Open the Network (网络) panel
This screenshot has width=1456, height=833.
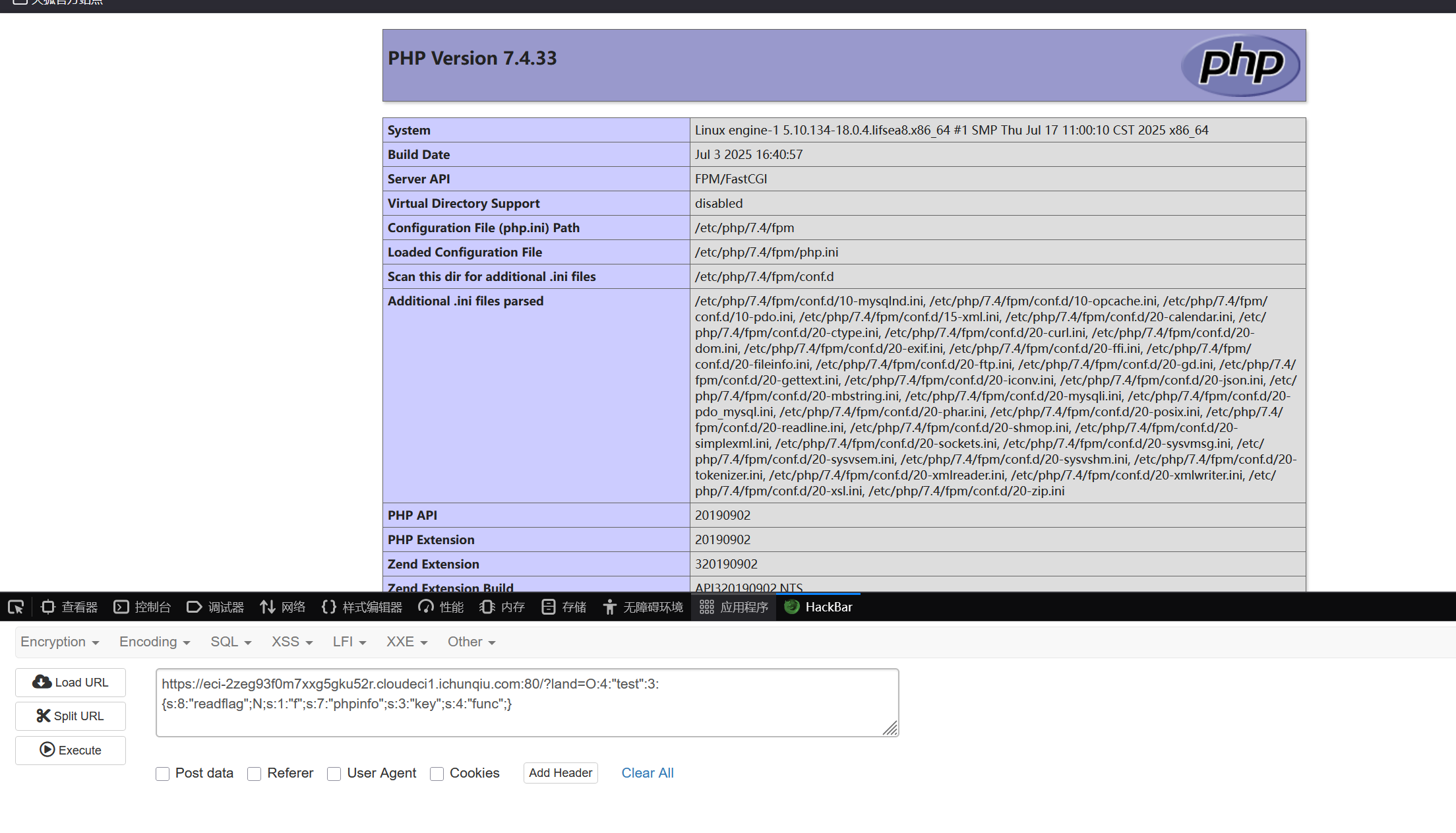pyautogui.click(x=283, y=607)
